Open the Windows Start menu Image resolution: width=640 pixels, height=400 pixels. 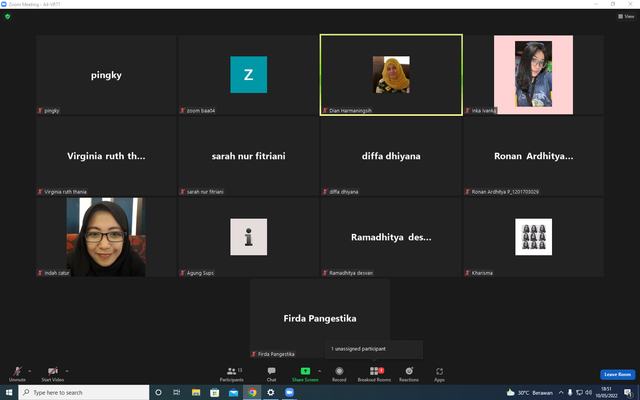point(9,392)
